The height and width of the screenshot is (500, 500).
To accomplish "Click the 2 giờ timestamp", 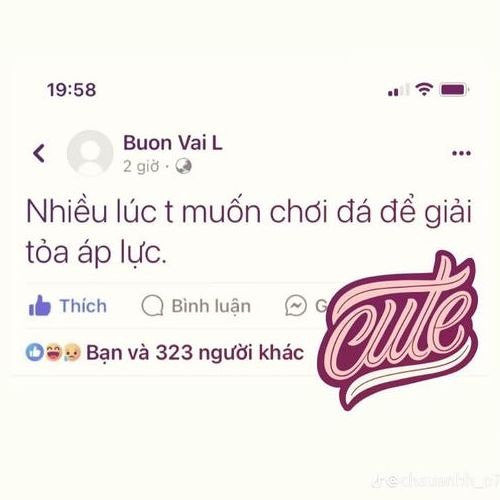I will coord(141,166).
